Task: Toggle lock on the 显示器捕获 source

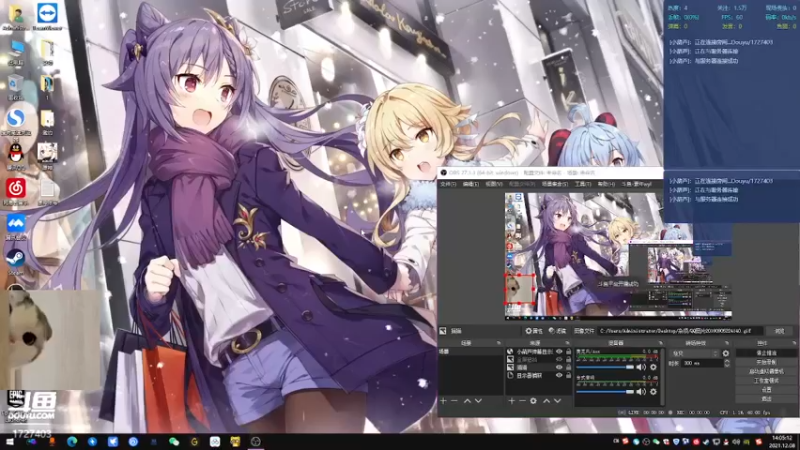Action: click(568, 375)
